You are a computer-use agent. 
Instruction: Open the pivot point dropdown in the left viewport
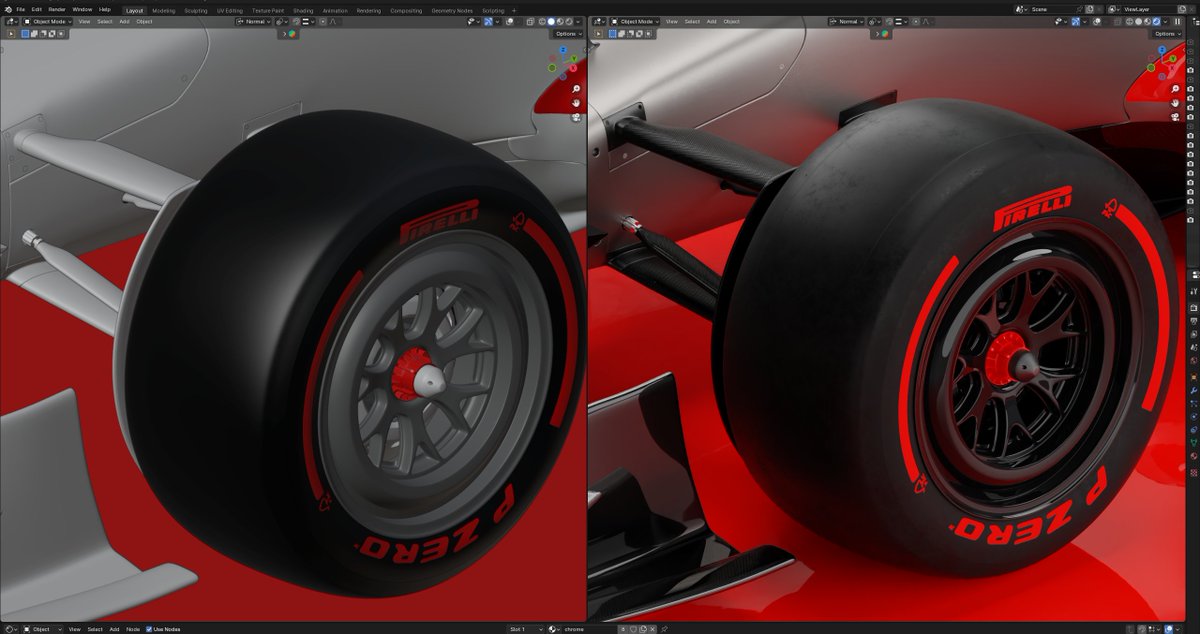pyautogui.click(x=281, y=21)
